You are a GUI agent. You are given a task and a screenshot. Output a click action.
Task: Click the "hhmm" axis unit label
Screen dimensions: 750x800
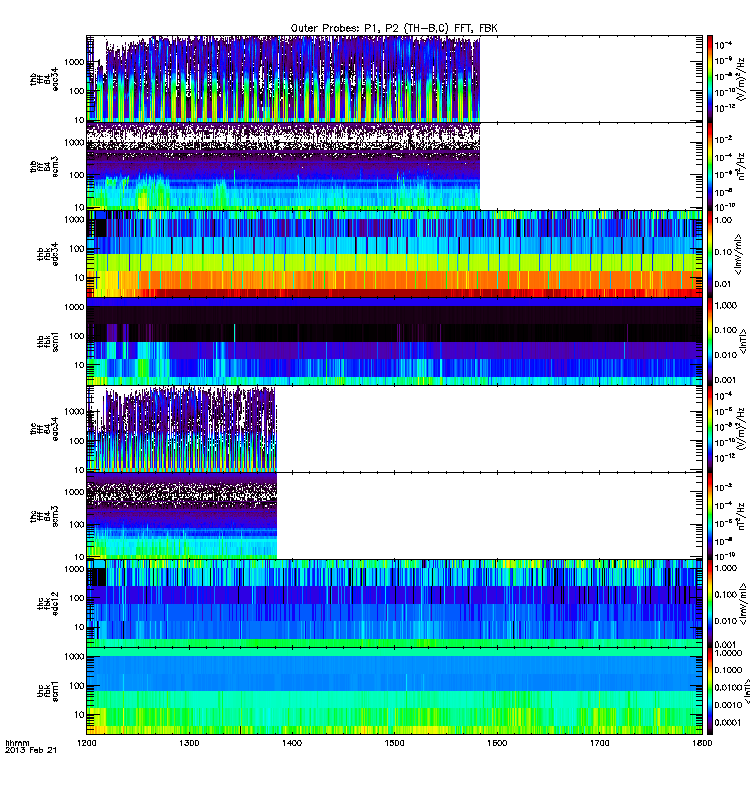point(17,743)
